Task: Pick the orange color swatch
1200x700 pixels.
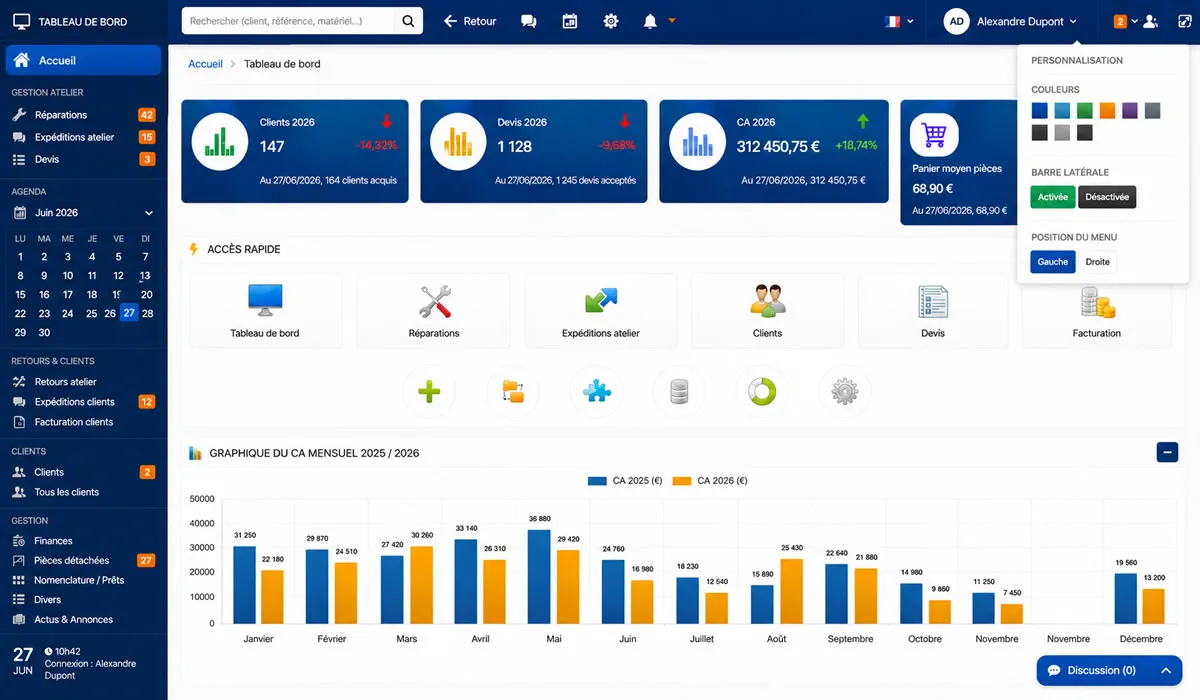Action: 1107,111
